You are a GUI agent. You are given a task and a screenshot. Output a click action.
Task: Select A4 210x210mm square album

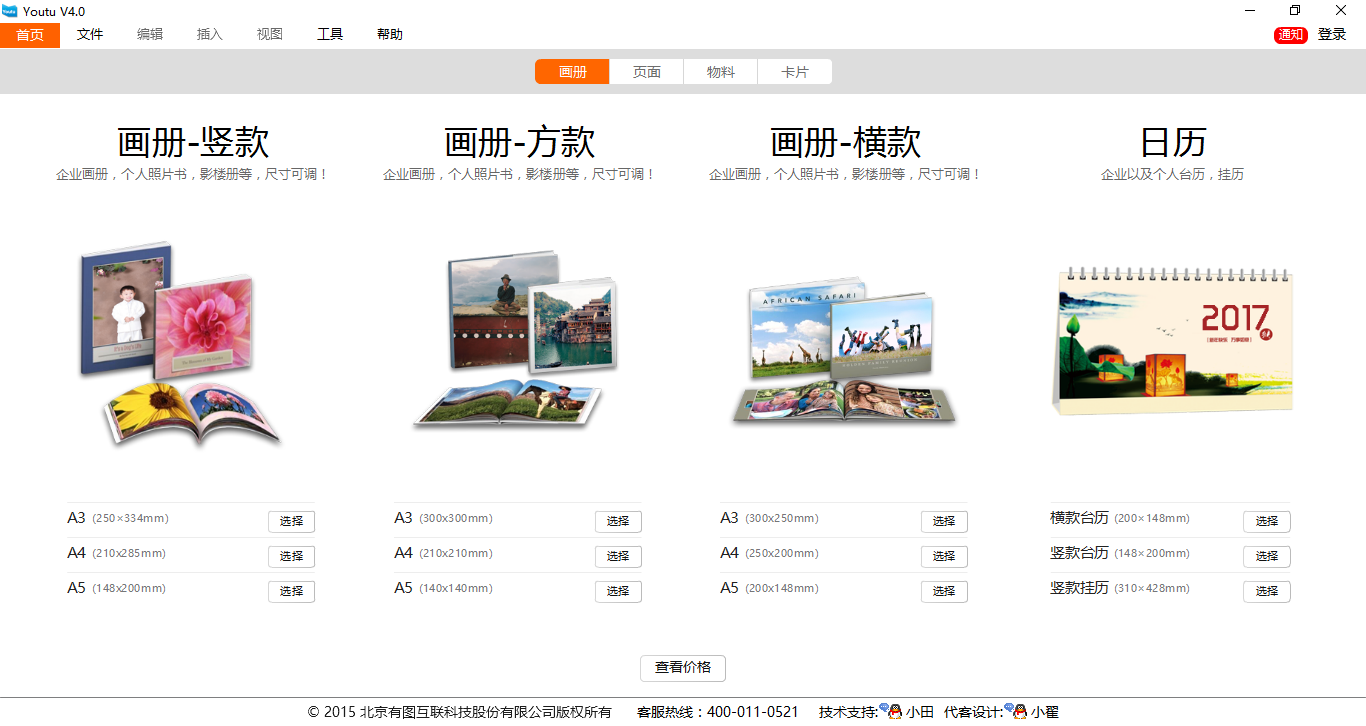point(618,556)
